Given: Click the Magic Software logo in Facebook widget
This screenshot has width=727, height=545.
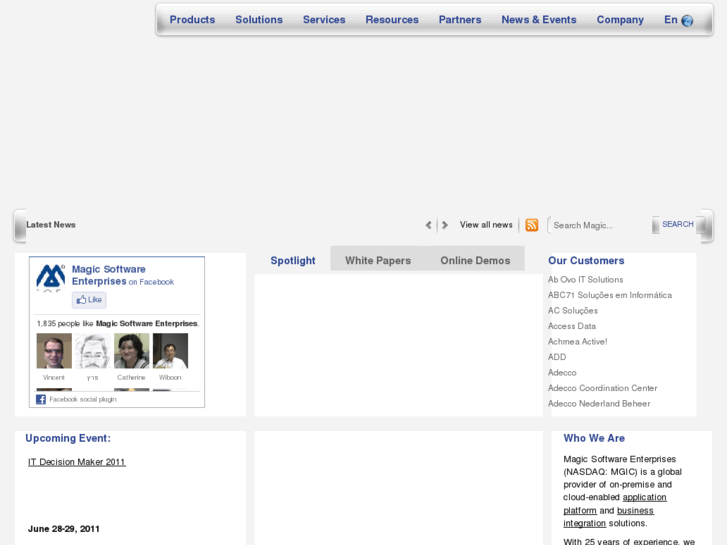Looking at the screenshot, I should coord(51,277).
